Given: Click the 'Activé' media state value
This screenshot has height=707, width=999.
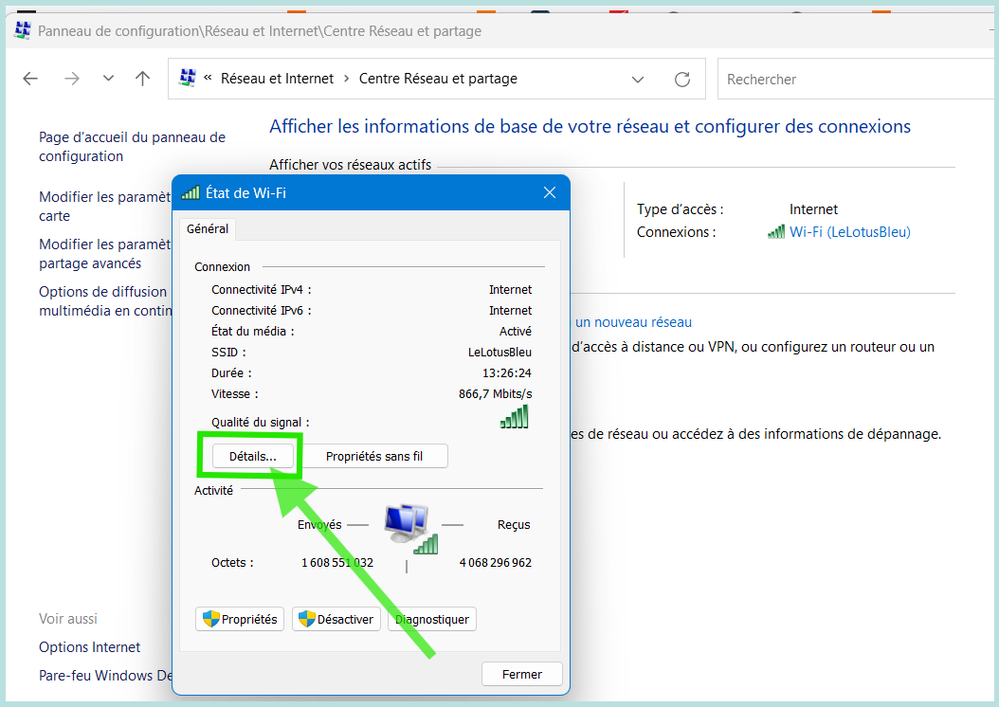Looking at the screenshot, I should (515, 331).
